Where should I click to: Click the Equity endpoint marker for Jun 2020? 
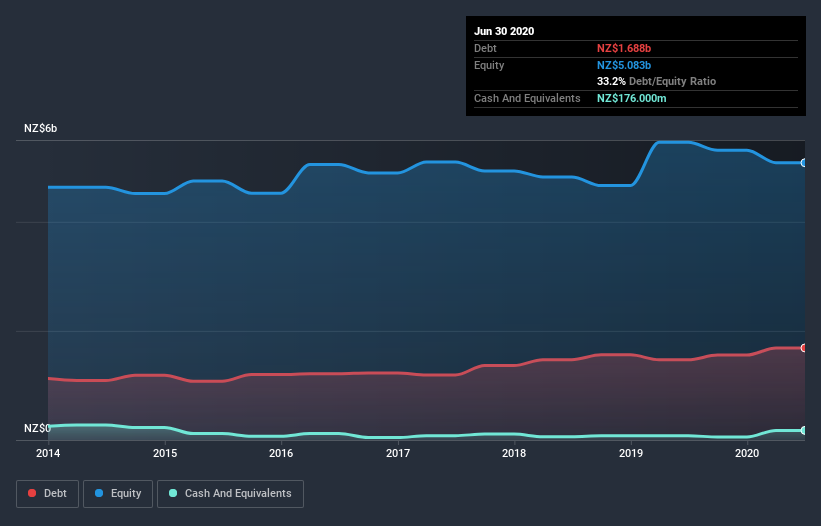[804, 163]
